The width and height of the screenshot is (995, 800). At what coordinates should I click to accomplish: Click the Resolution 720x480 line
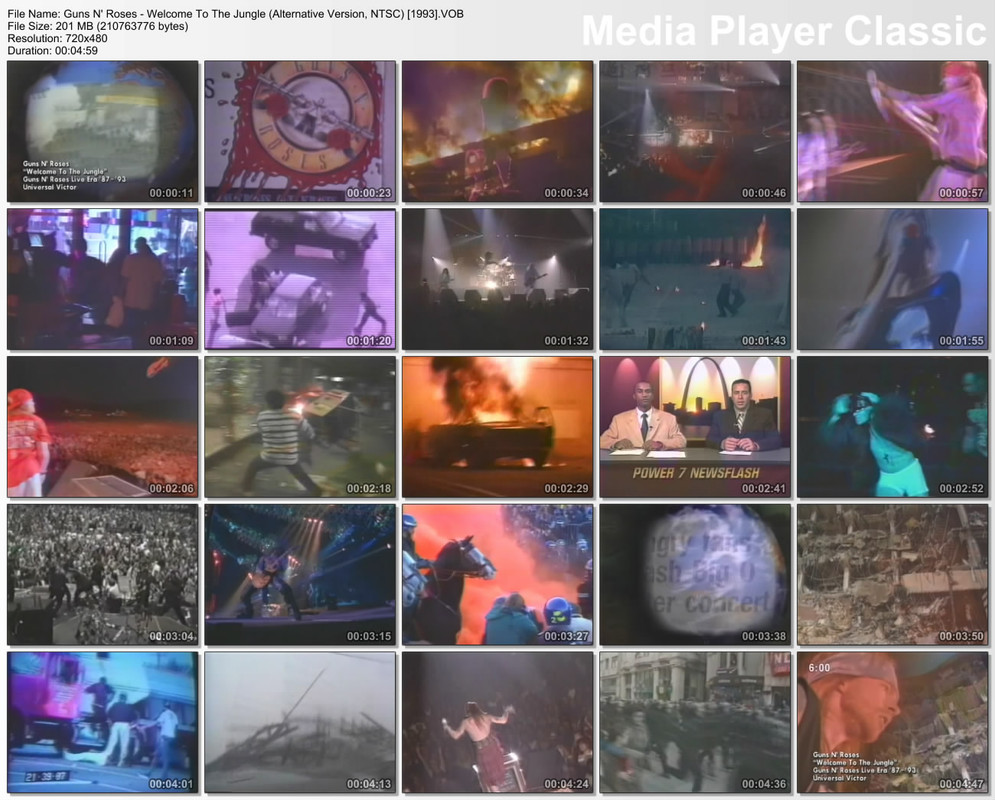pos(57,38)
